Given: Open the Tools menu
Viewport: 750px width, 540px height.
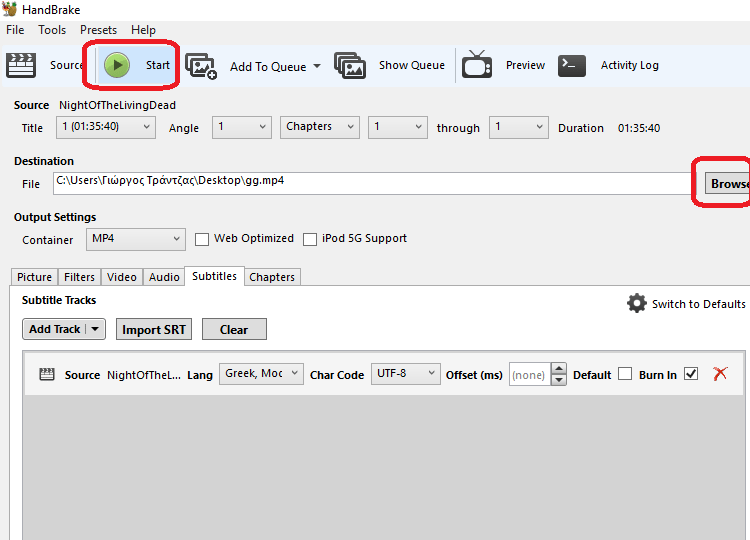Looking at the screenshot, I should (x=52, y=30).
